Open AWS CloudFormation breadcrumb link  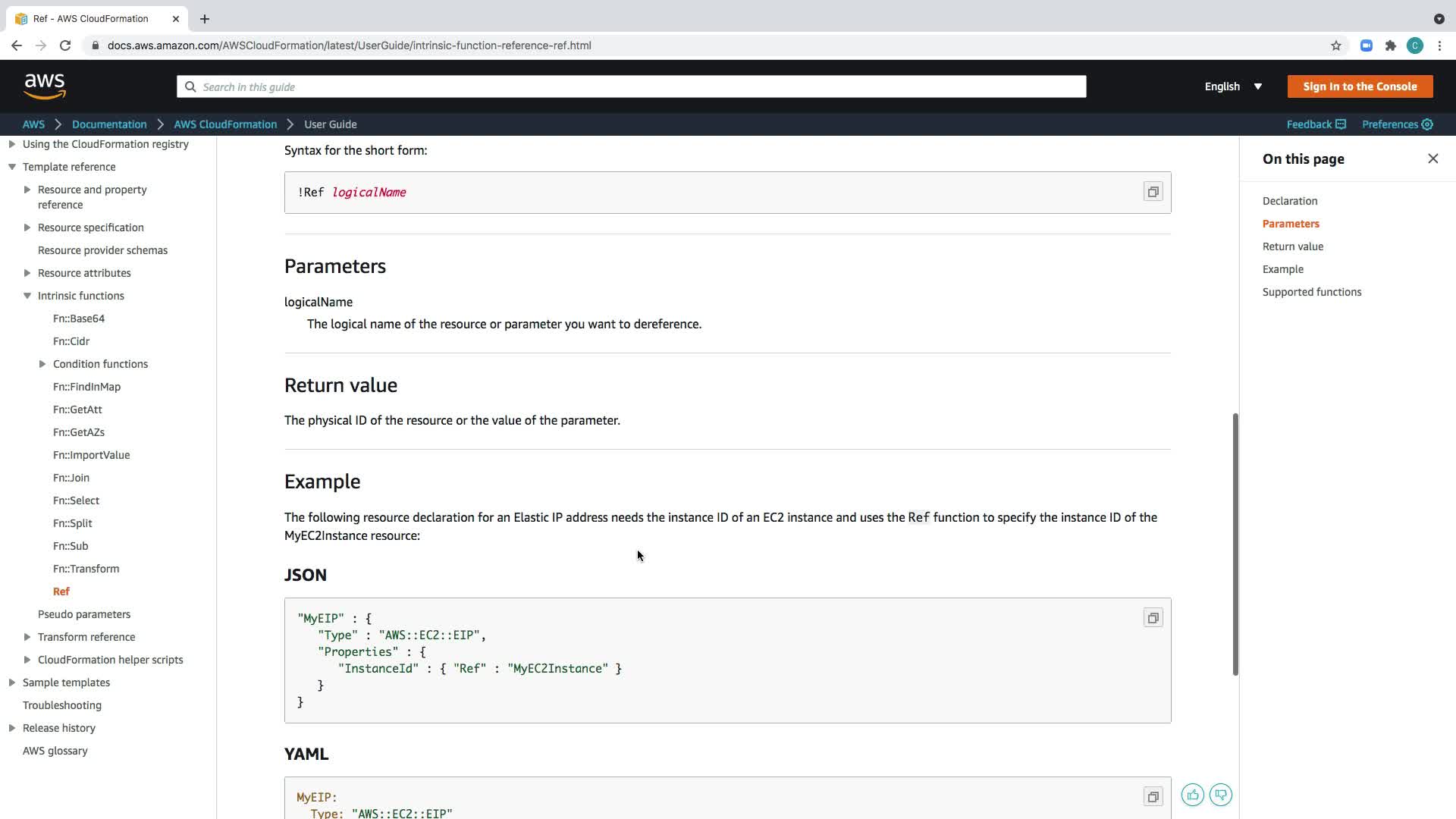pyautogui.click(x=225, y=124)
